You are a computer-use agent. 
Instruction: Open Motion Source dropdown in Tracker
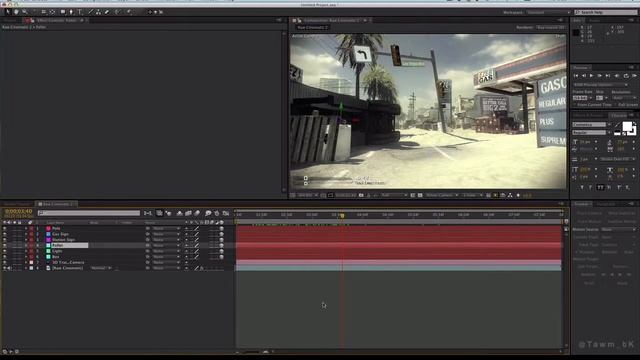click(618, 229)
